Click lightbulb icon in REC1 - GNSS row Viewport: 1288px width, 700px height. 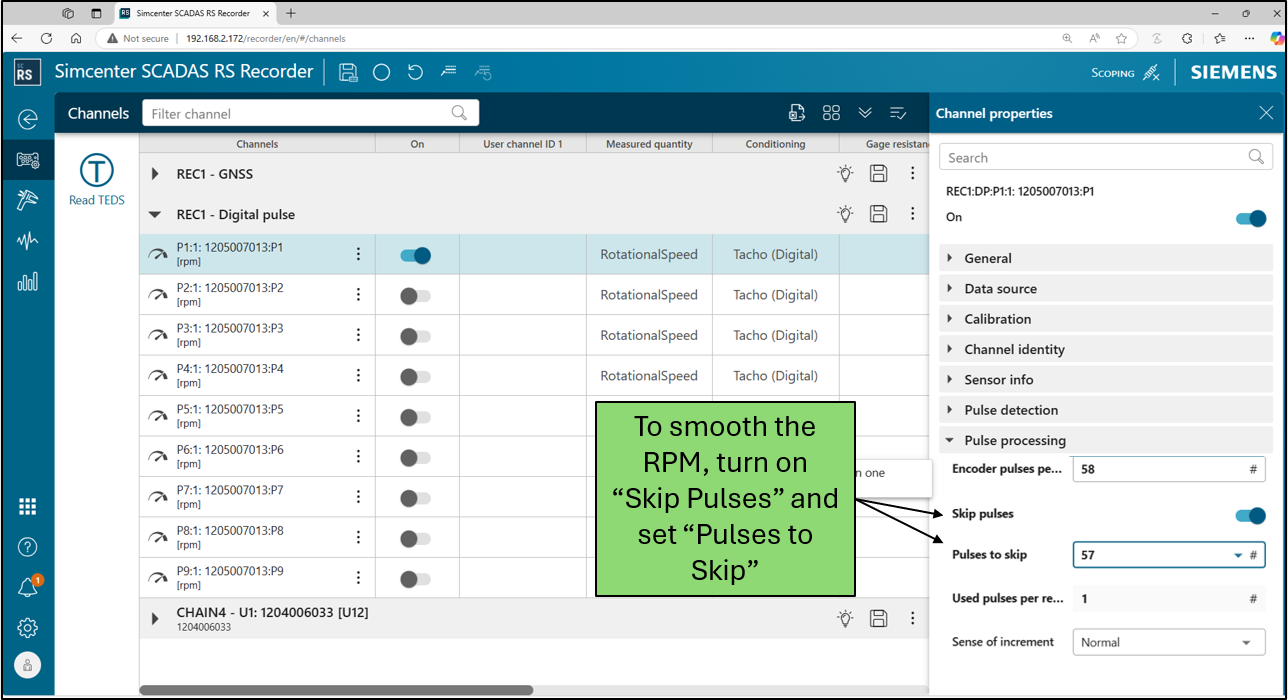[845, 174]
